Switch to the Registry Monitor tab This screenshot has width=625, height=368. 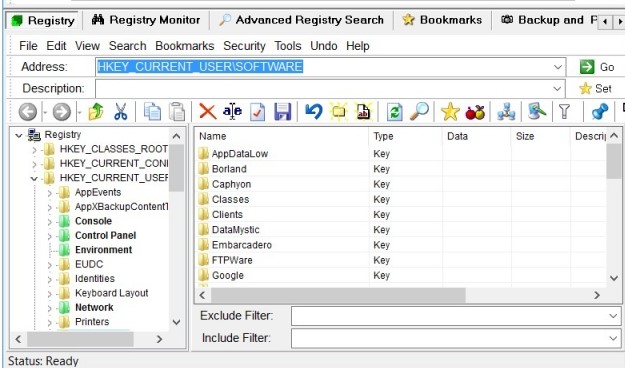coord(146,20)
